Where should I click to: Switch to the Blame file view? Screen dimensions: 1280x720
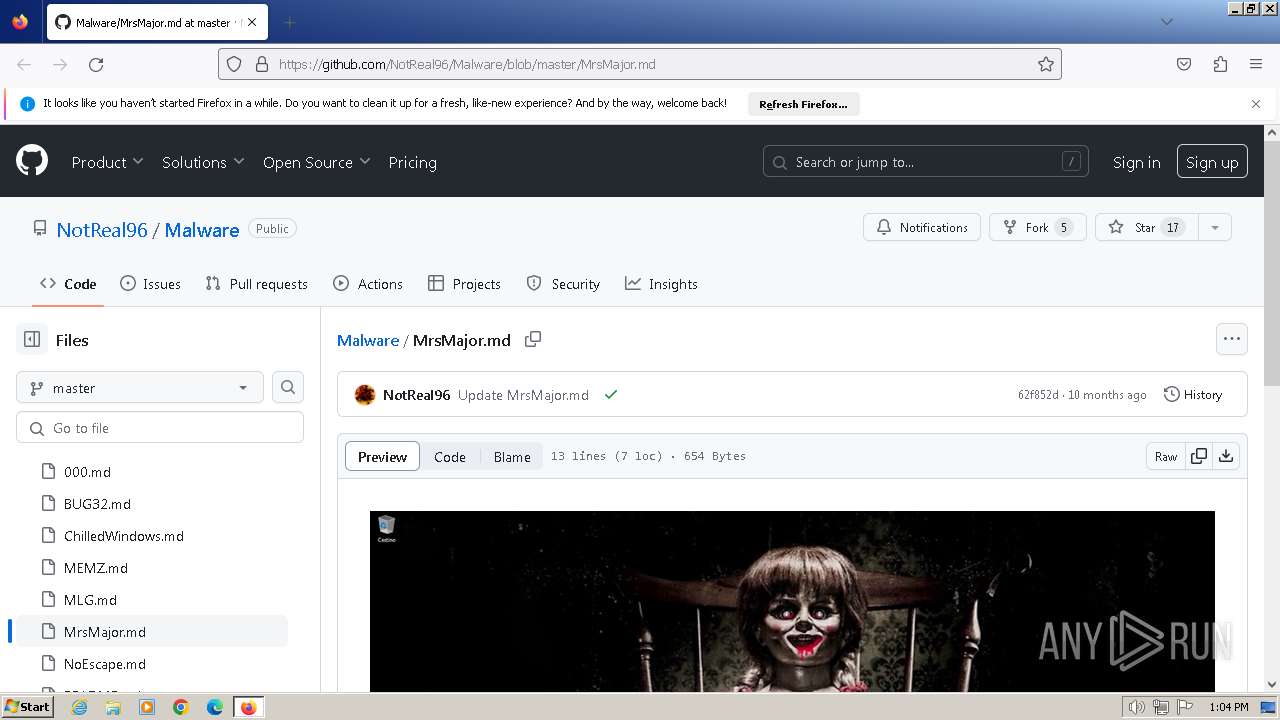(512, 456)
